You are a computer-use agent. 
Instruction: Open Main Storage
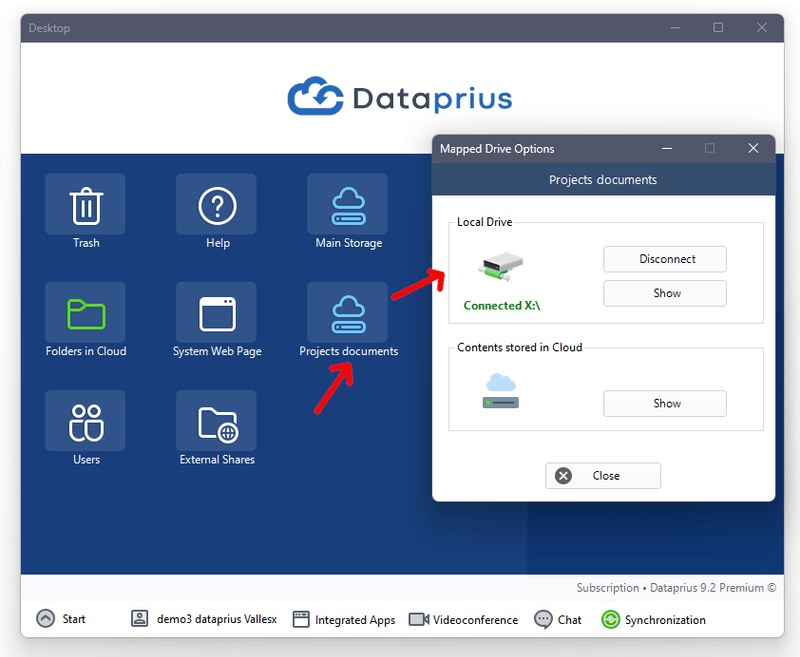click(347, 205)
